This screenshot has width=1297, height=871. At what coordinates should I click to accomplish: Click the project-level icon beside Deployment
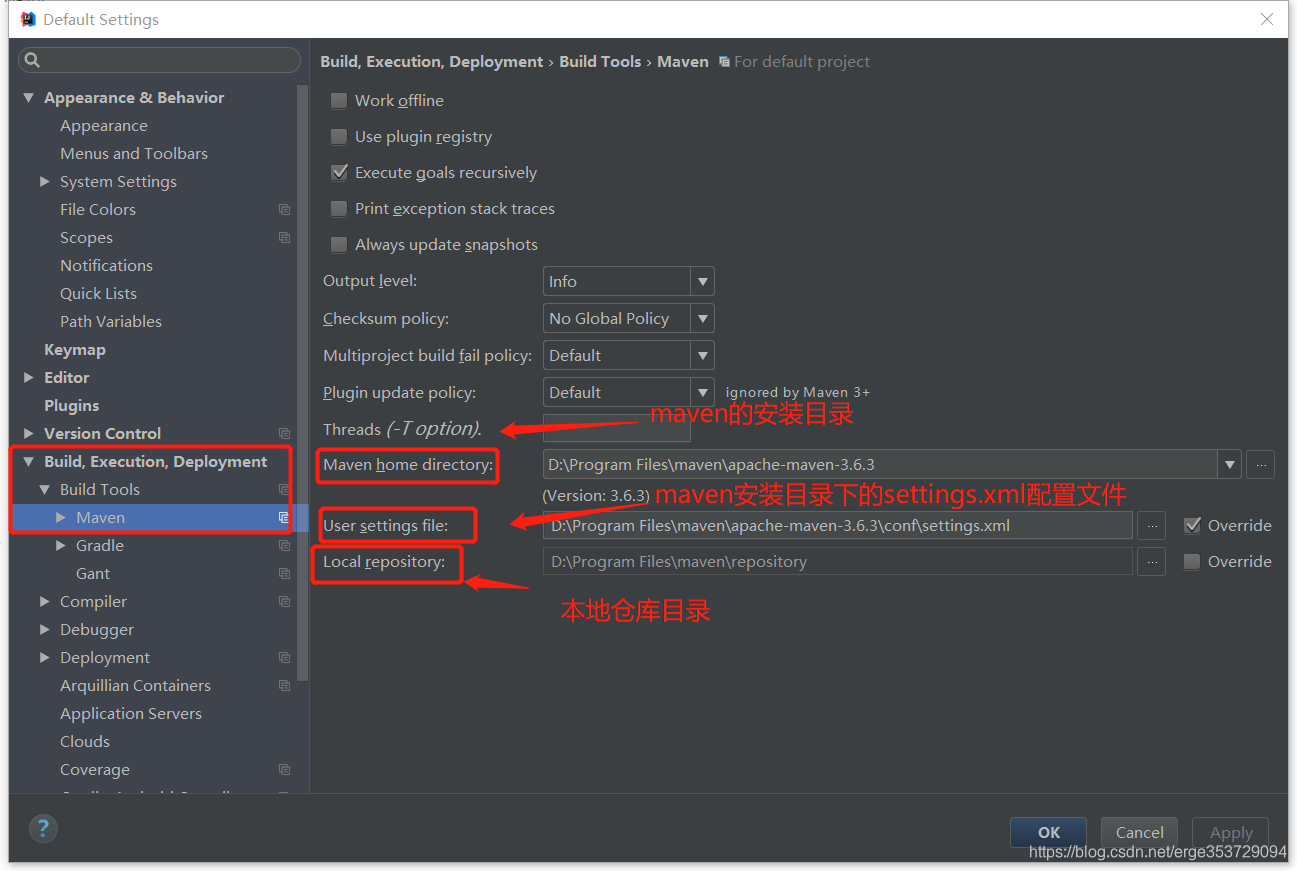pos(285,658)
